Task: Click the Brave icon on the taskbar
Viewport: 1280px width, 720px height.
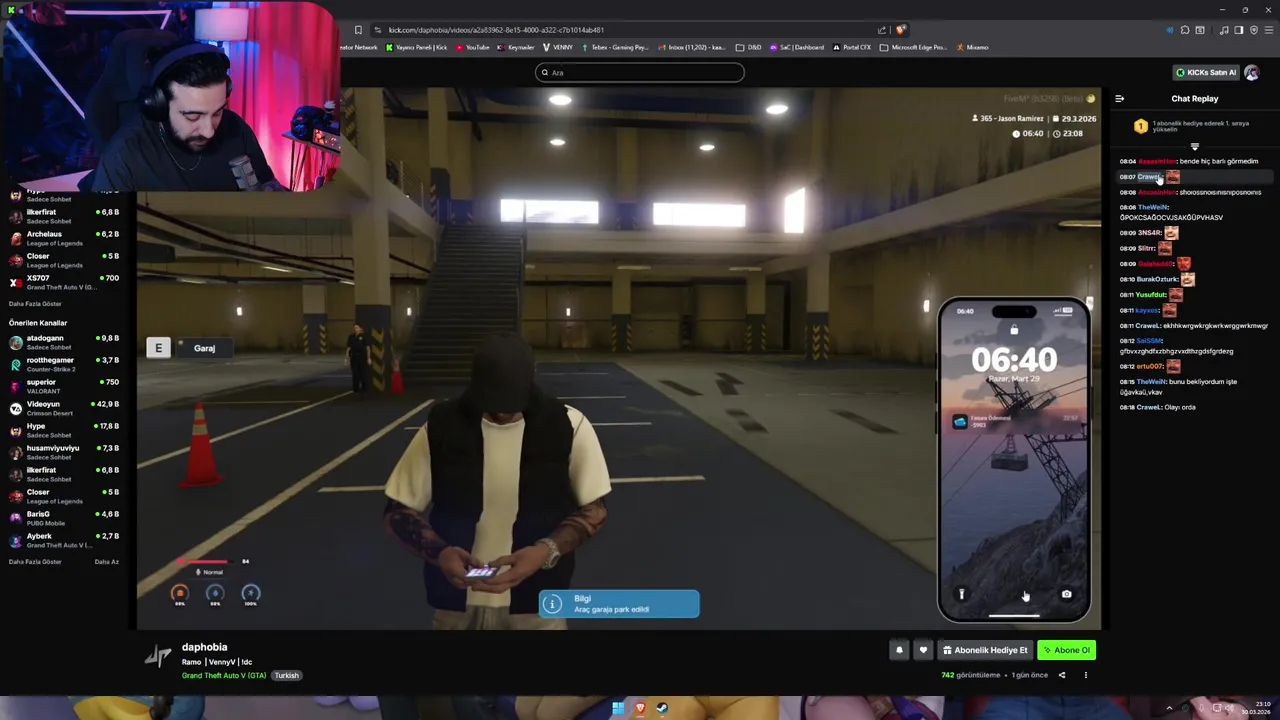Action: tap(640, 708)
